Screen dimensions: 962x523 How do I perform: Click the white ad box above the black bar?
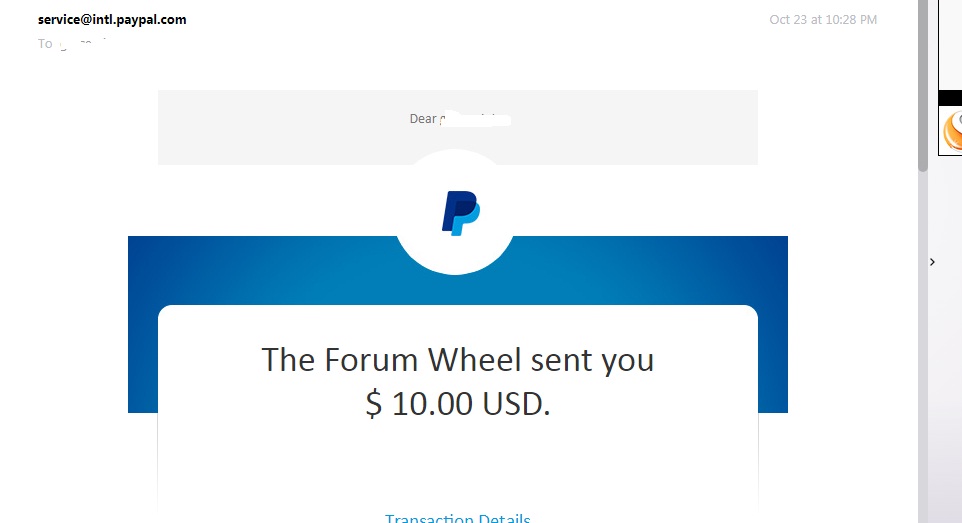tap(950, 45)
